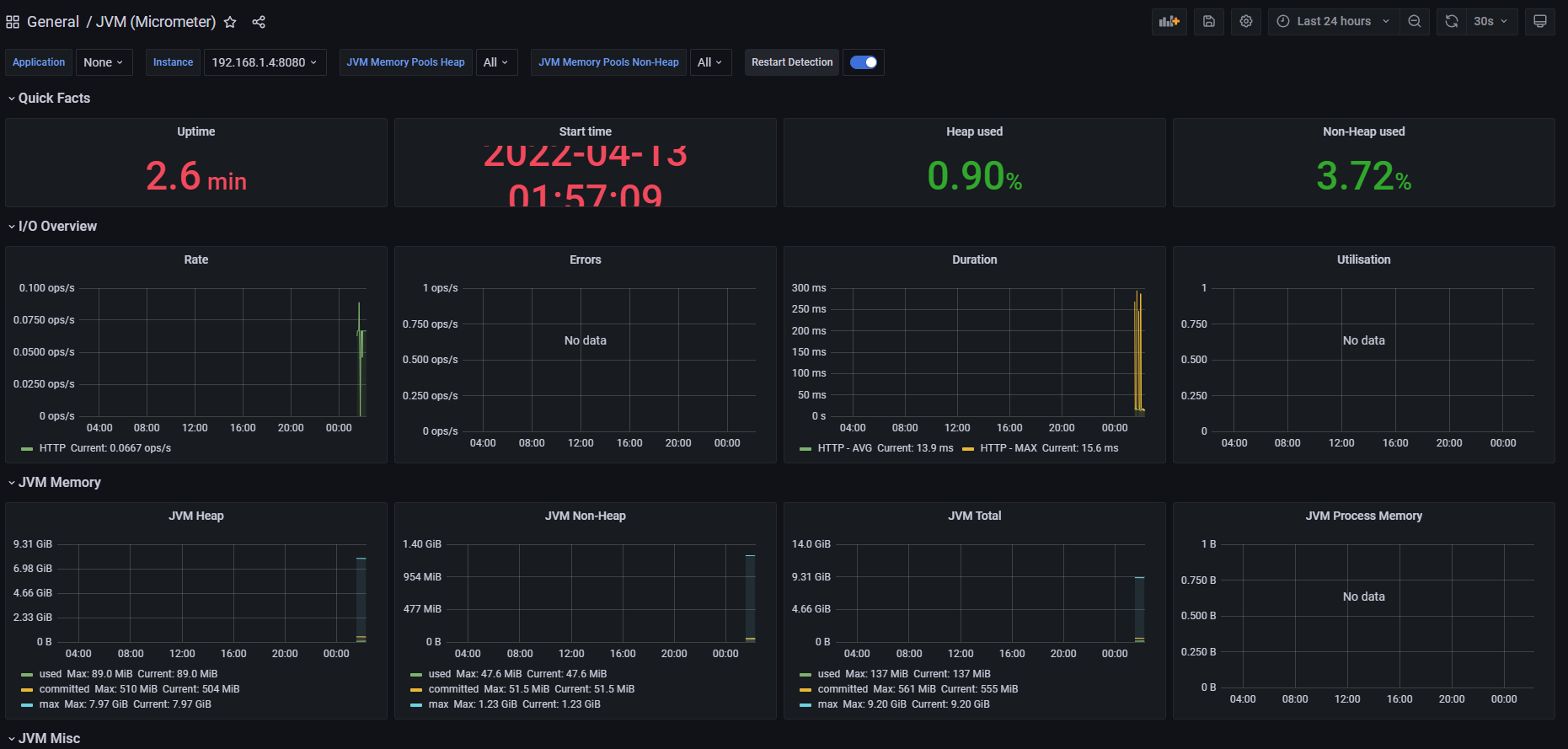1568x749 pixels.
Task: Open JVM Heap panel title menu
Action: coord(196,516)
